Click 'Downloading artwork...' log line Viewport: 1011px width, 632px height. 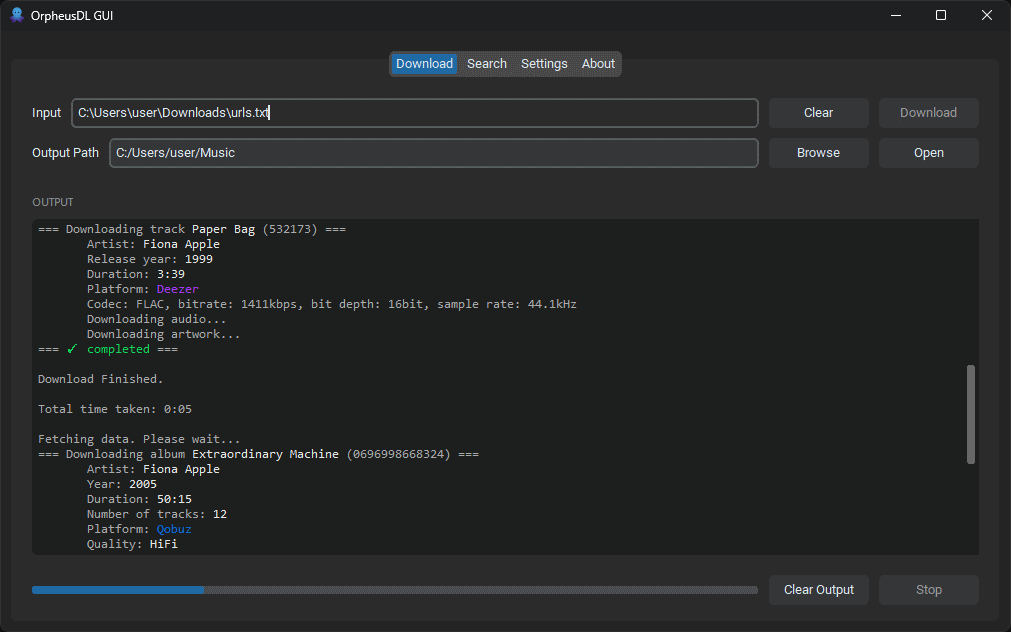(164, 334)
